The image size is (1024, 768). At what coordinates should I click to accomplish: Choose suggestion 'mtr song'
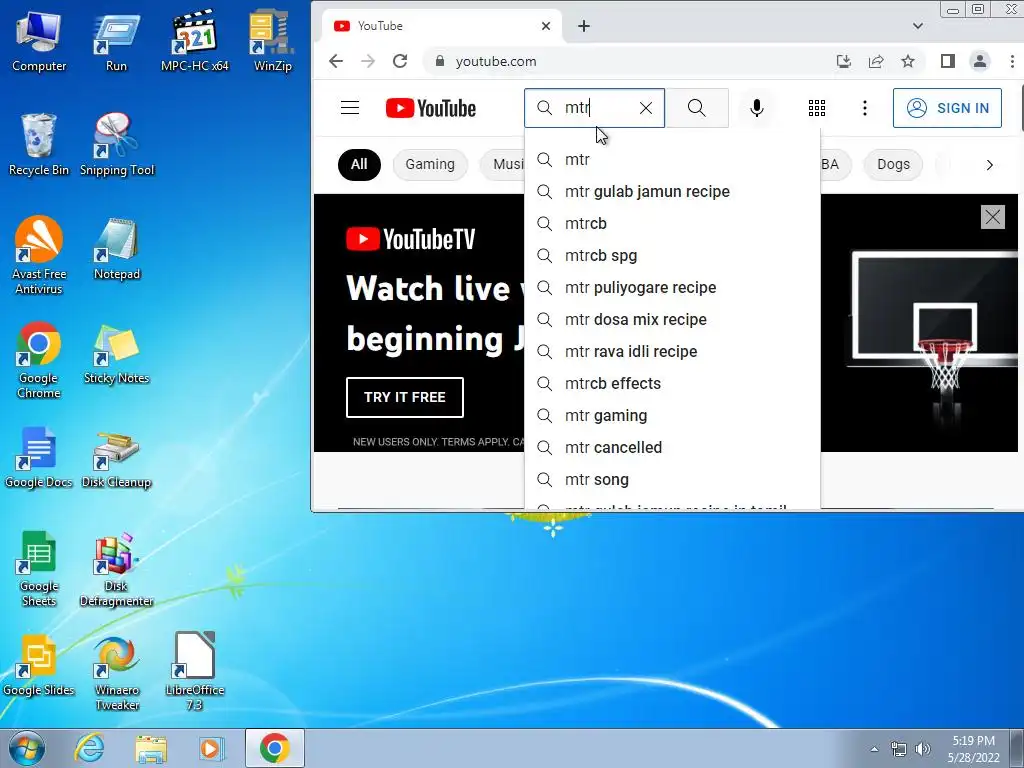pos(672,480)
